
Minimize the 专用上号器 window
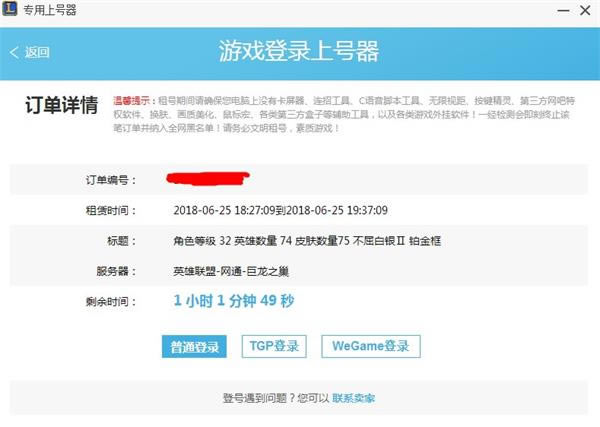pos(563,11)
